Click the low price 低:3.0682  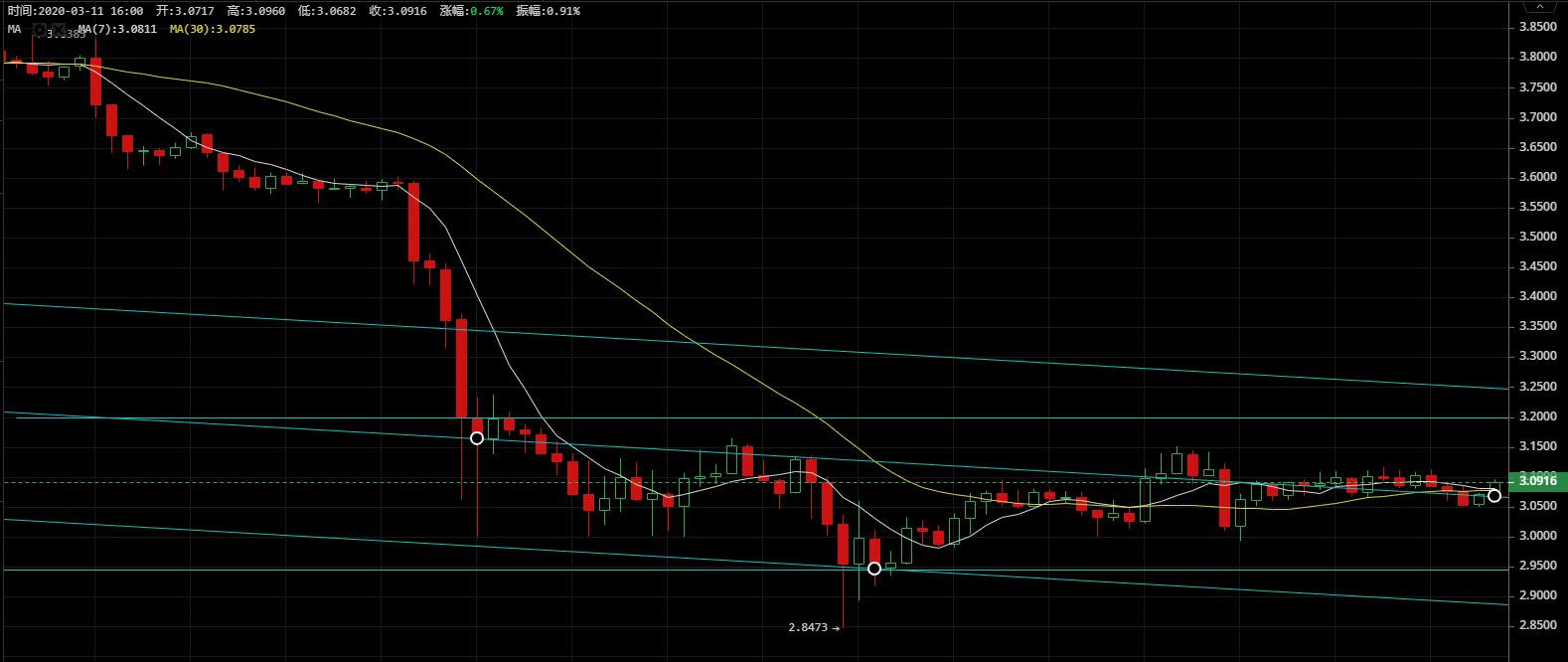(327, 11)
